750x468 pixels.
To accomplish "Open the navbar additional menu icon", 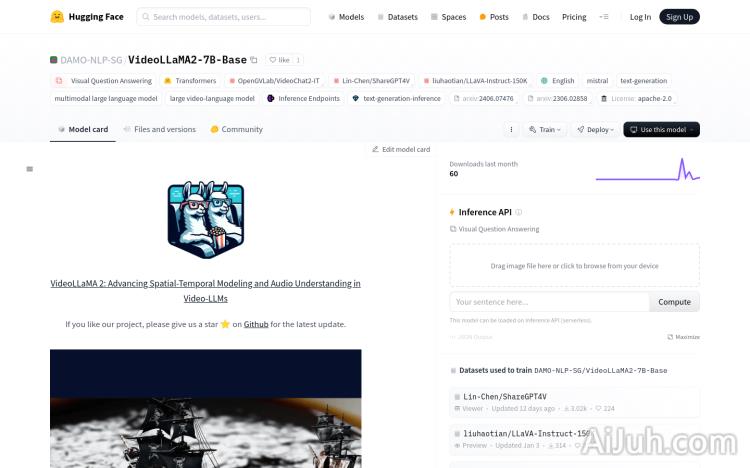I will [x=603, y=17].
